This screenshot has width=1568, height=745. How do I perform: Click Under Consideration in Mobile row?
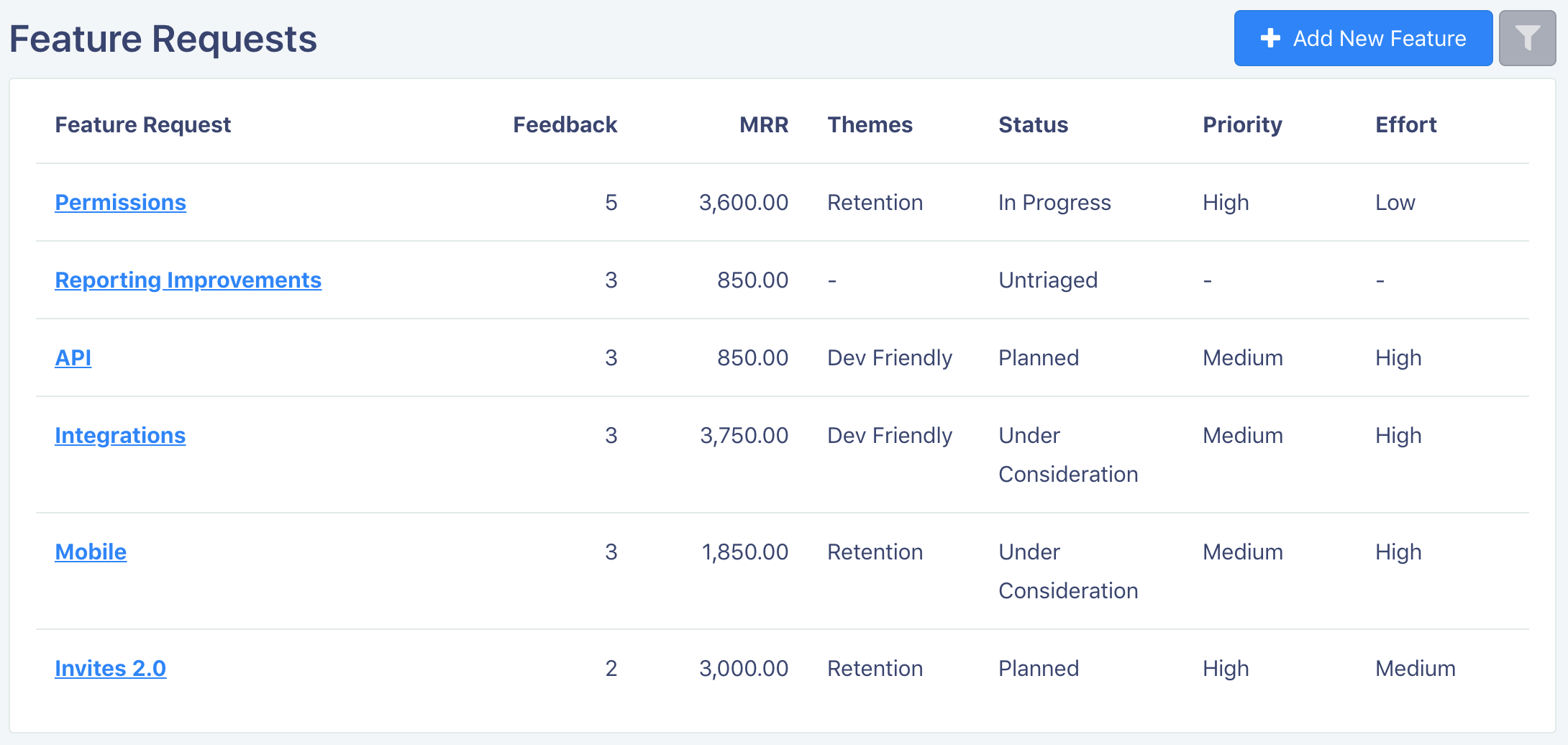point(1068,572)
